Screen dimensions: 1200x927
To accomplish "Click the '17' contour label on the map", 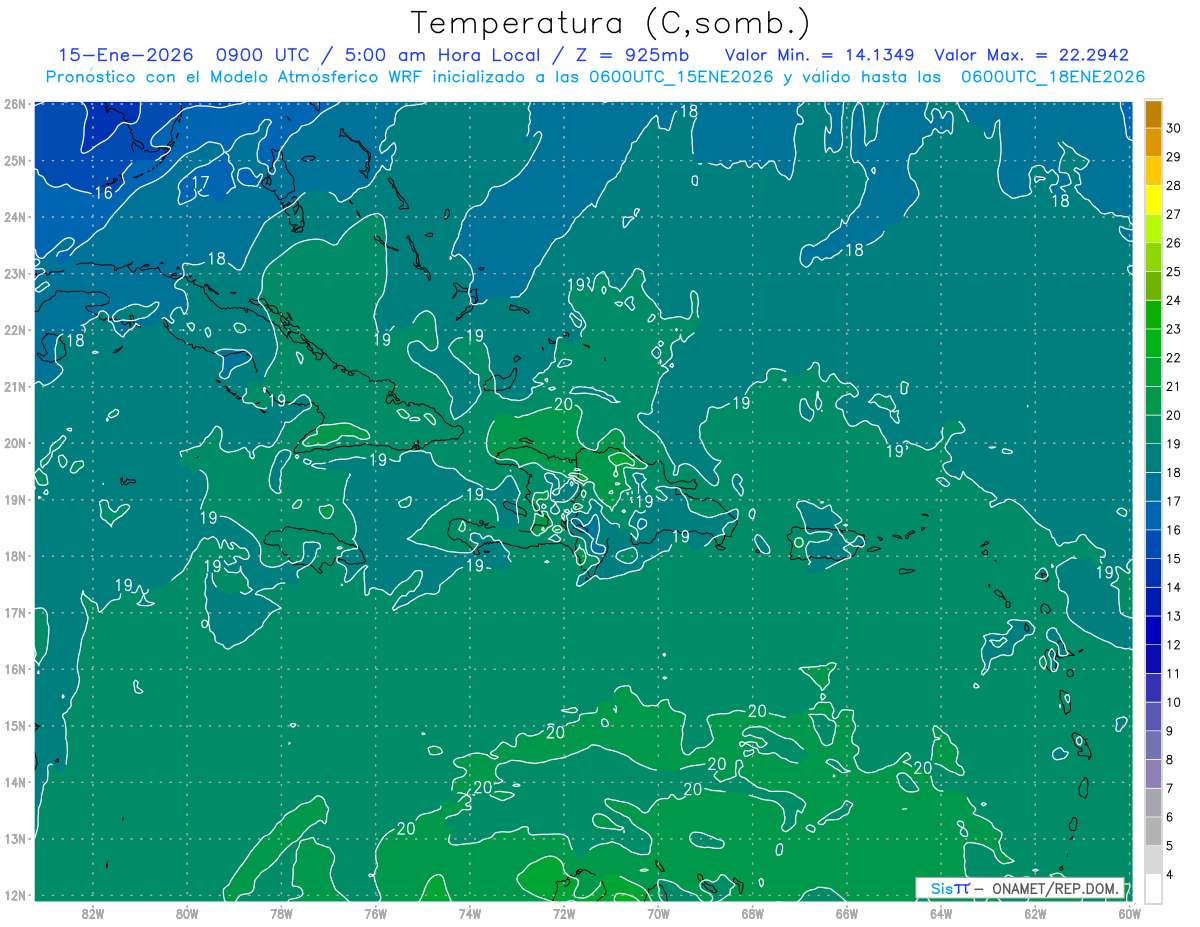I will point(200,182).
